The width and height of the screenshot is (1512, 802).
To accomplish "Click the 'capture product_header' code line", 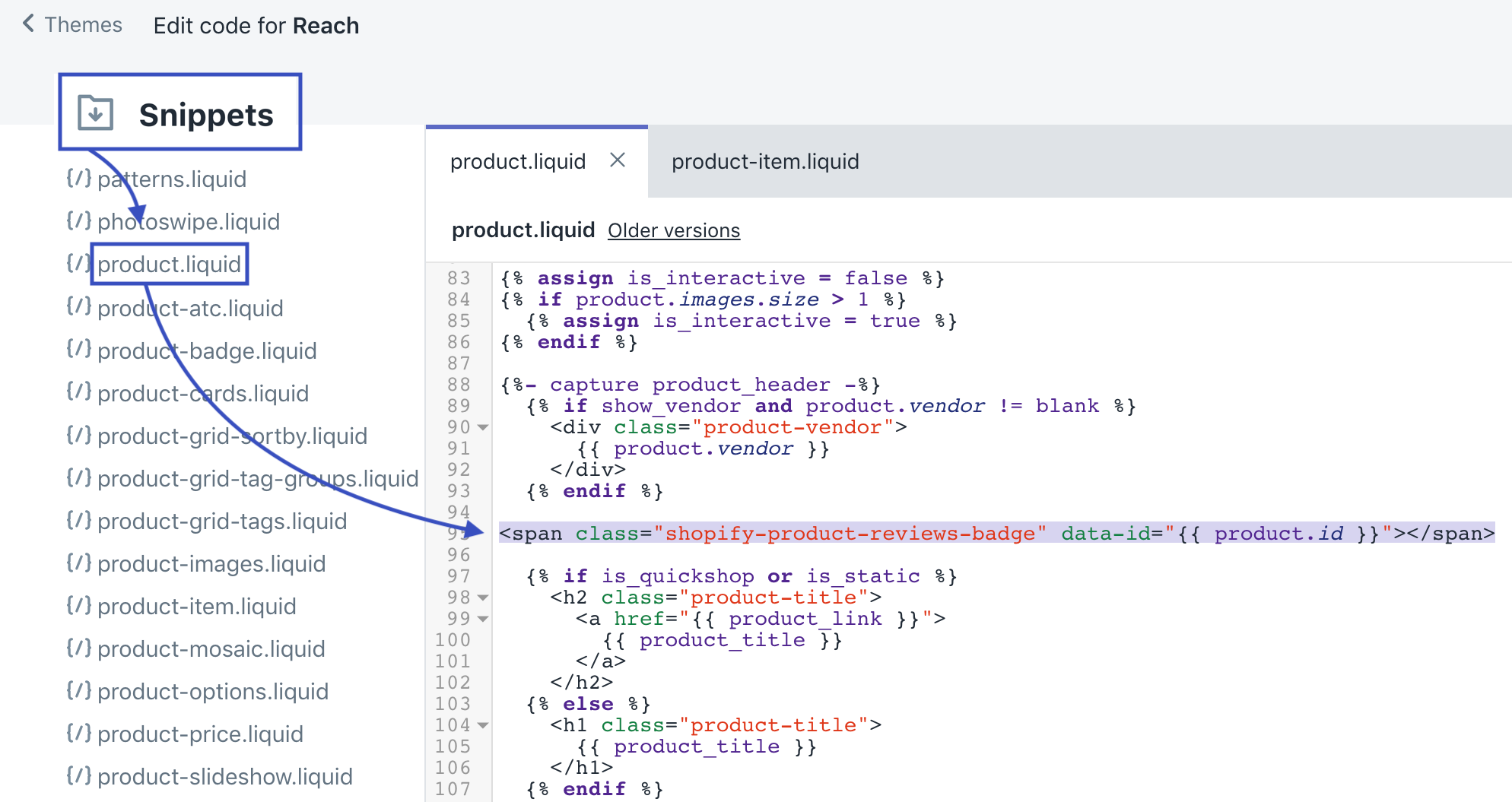I will tap(691, 385).
